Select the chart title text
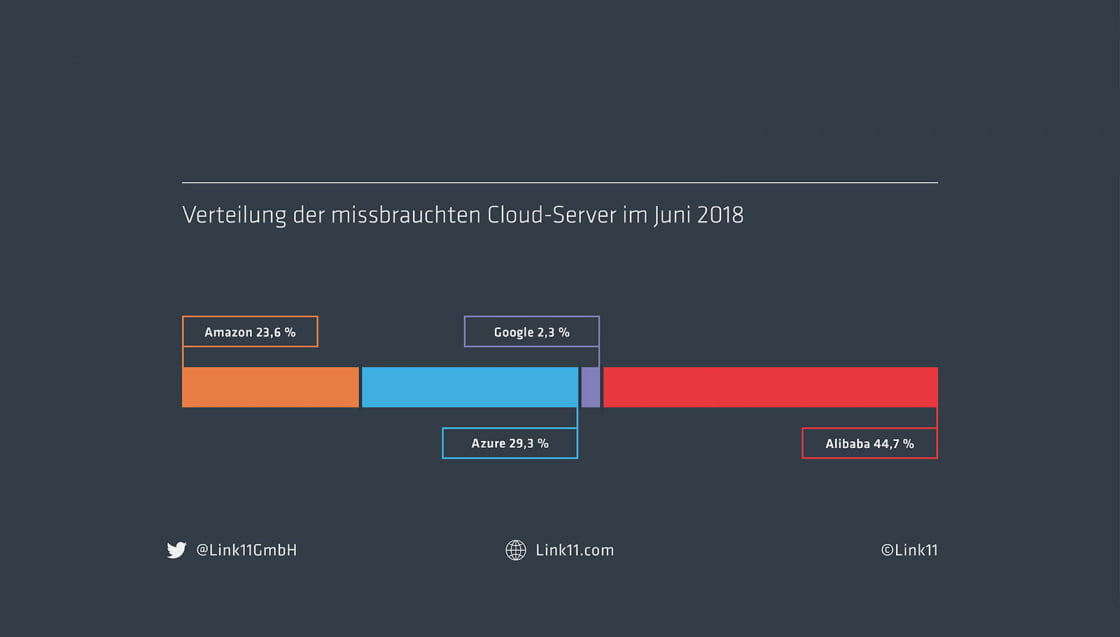The width and height of the screenshot is (1120, 637). [x=462, y=214]
